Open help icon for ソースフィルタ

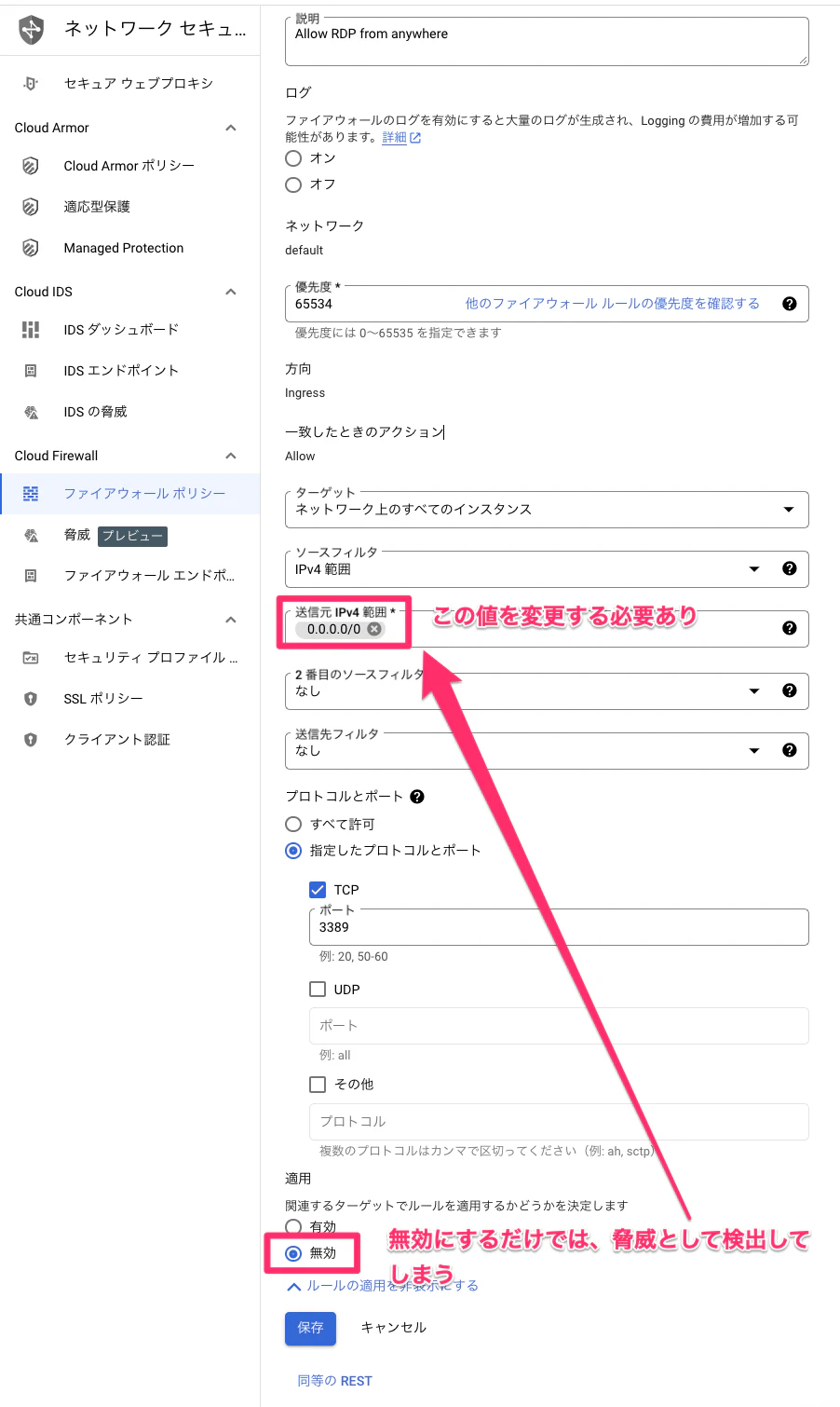(790, 568)
